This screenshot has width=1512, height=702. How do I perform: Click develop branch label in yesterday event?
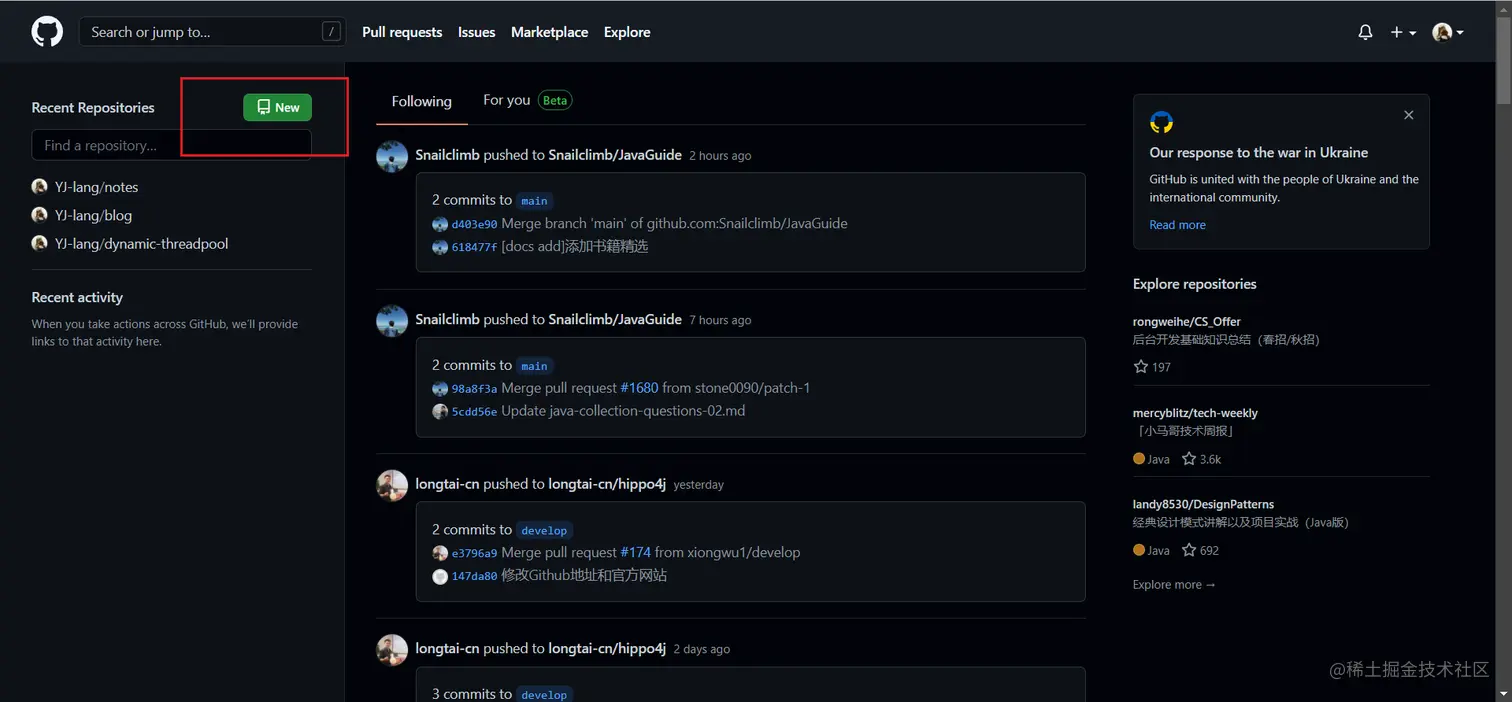click(544, 530)
